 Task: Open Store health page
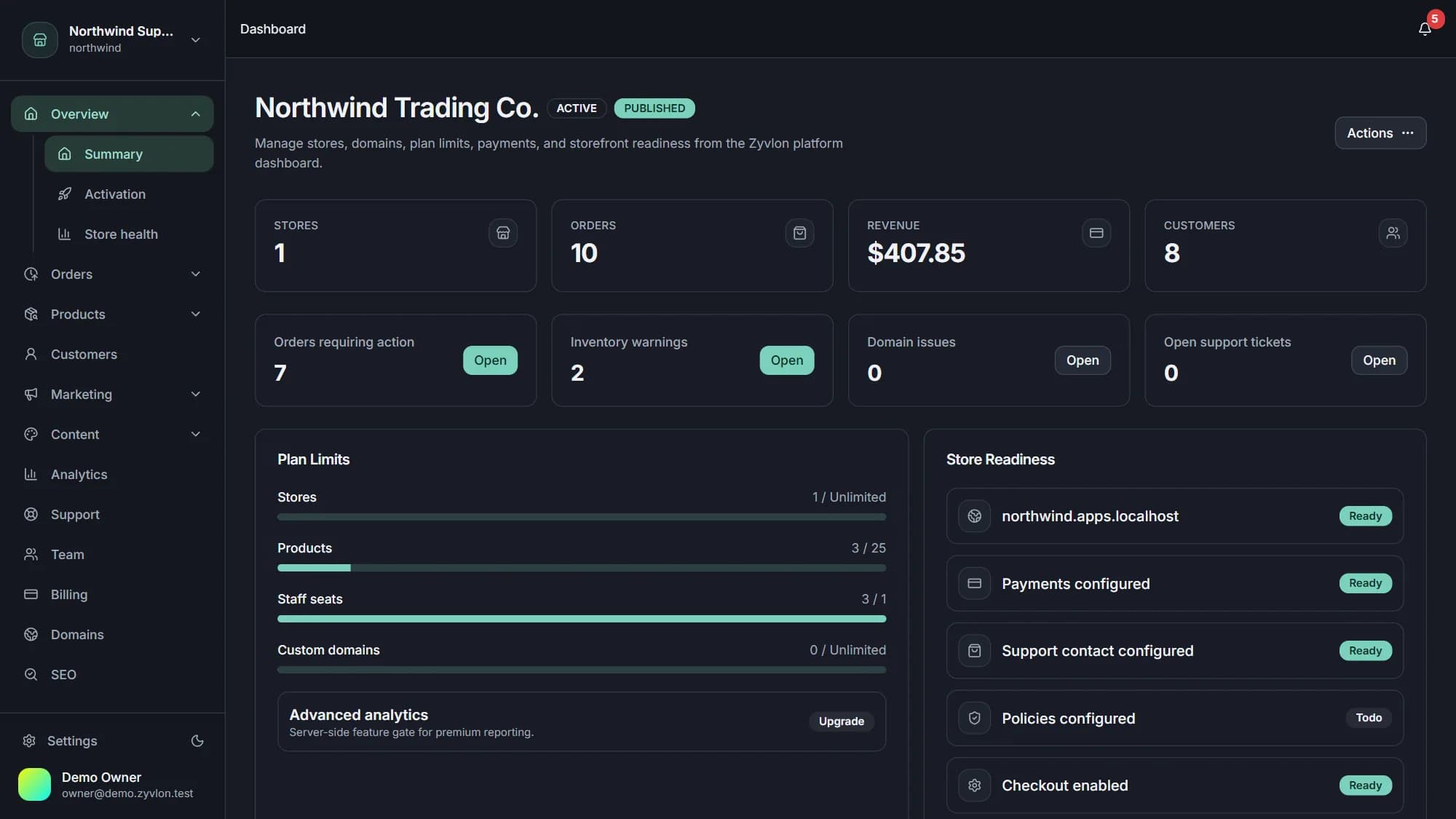point(129,234)
